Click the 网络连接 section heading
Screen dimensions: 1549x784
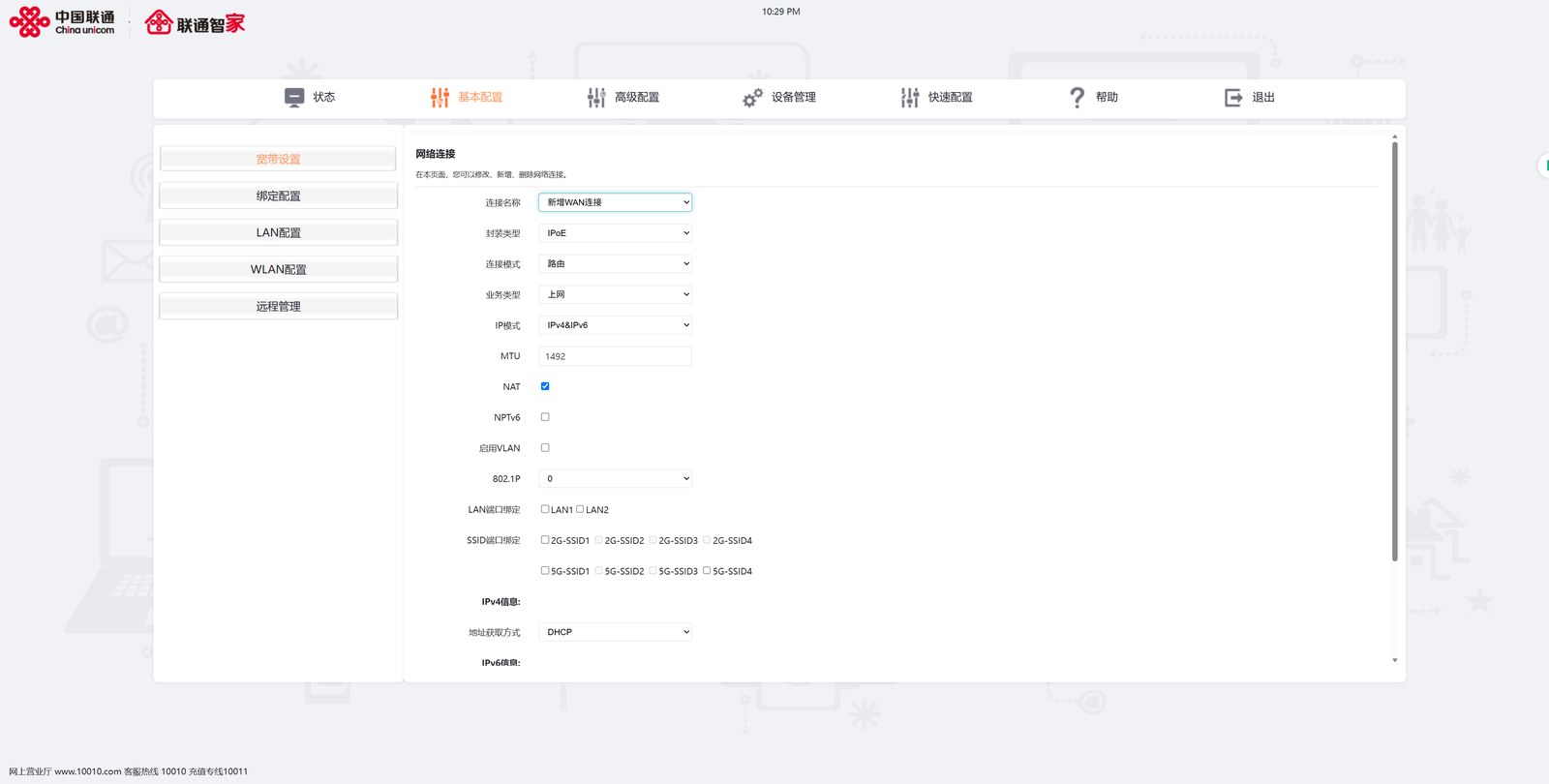pyautogui.click(x=436, y=154)
